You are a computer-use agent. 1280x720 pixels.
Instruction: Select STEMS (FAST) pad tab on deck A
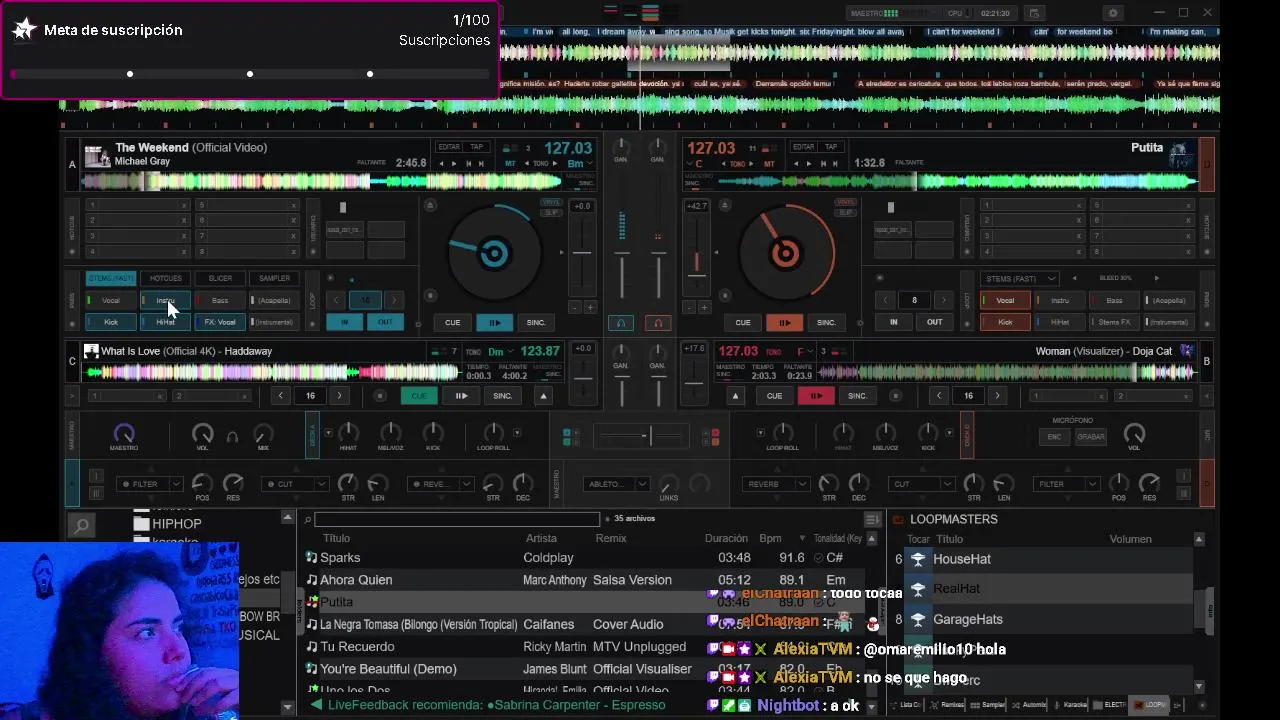point(110,278)
